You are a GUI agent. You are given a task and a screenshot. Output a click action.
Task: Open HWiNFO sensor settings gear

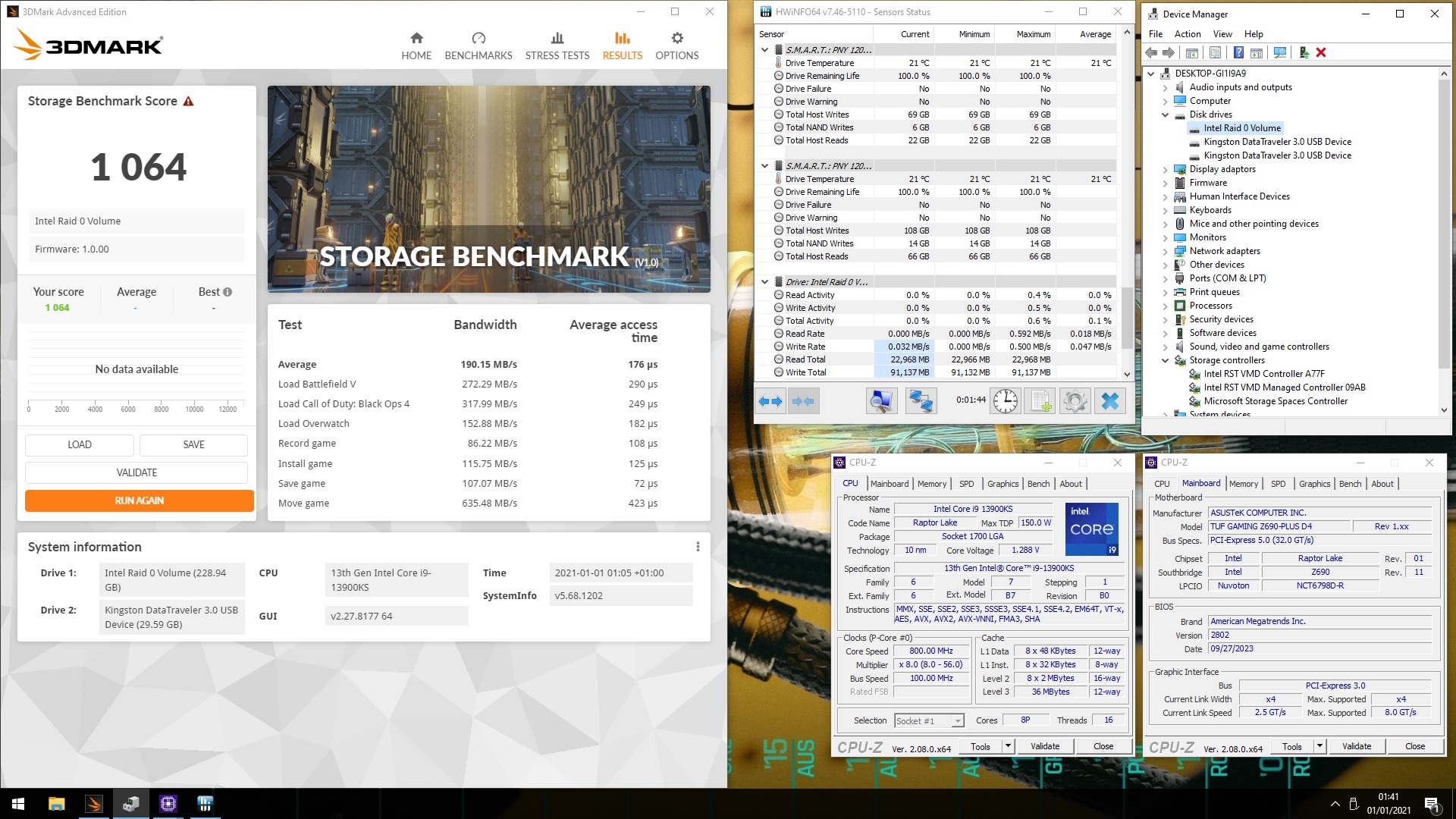click(x=1075, y=401)
